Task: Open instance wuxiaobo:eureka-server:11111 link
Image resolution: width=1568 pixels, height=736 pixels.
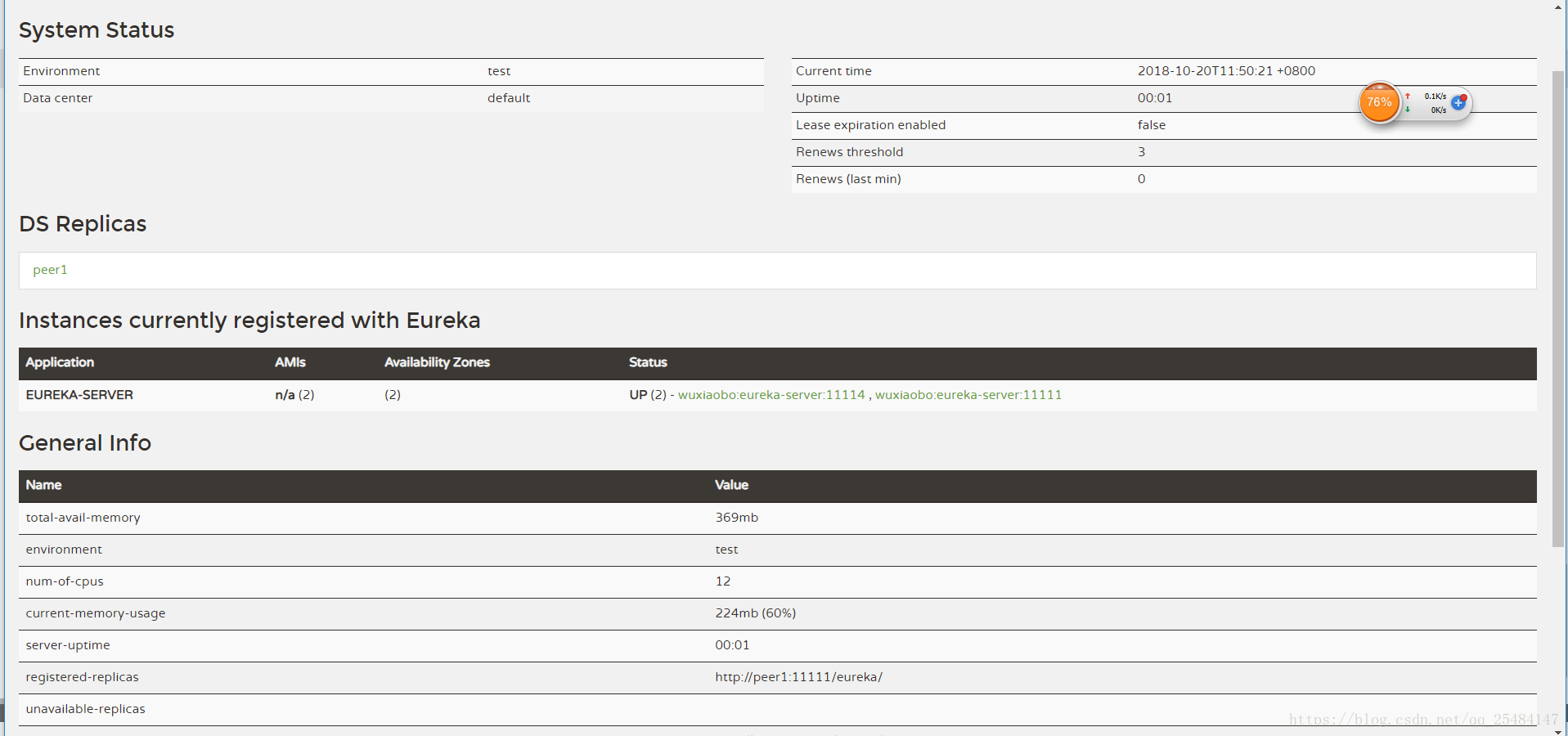Action: 968,395
